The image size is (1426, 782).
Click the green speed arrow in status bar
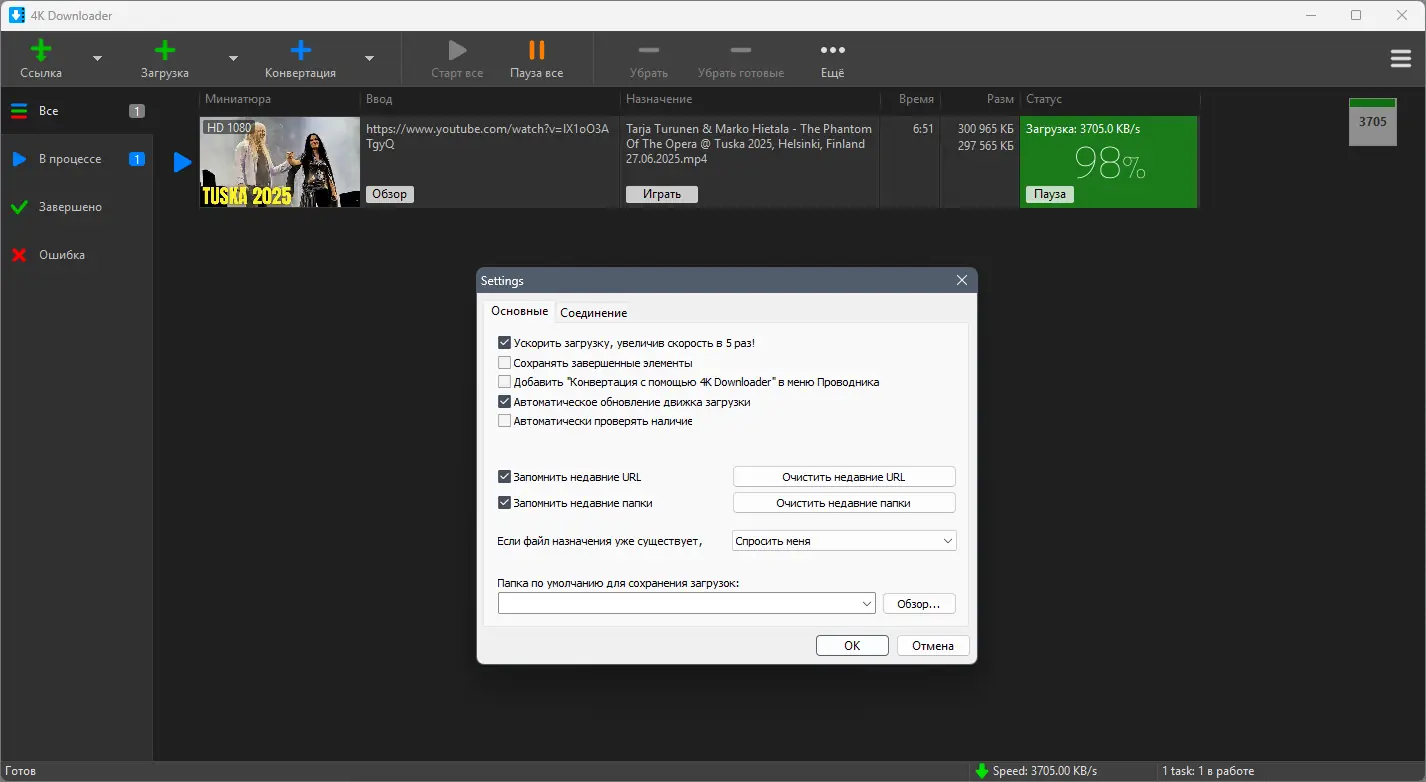click(982, 771)
